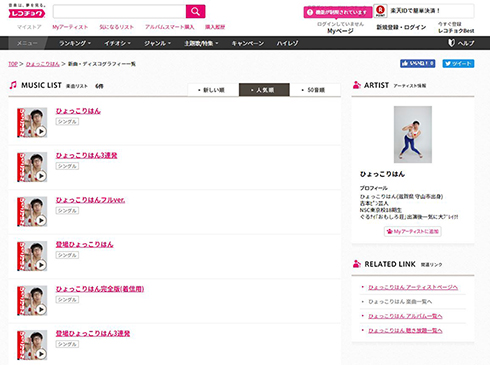Add artist via Myアーティストに追加 button

413,231
